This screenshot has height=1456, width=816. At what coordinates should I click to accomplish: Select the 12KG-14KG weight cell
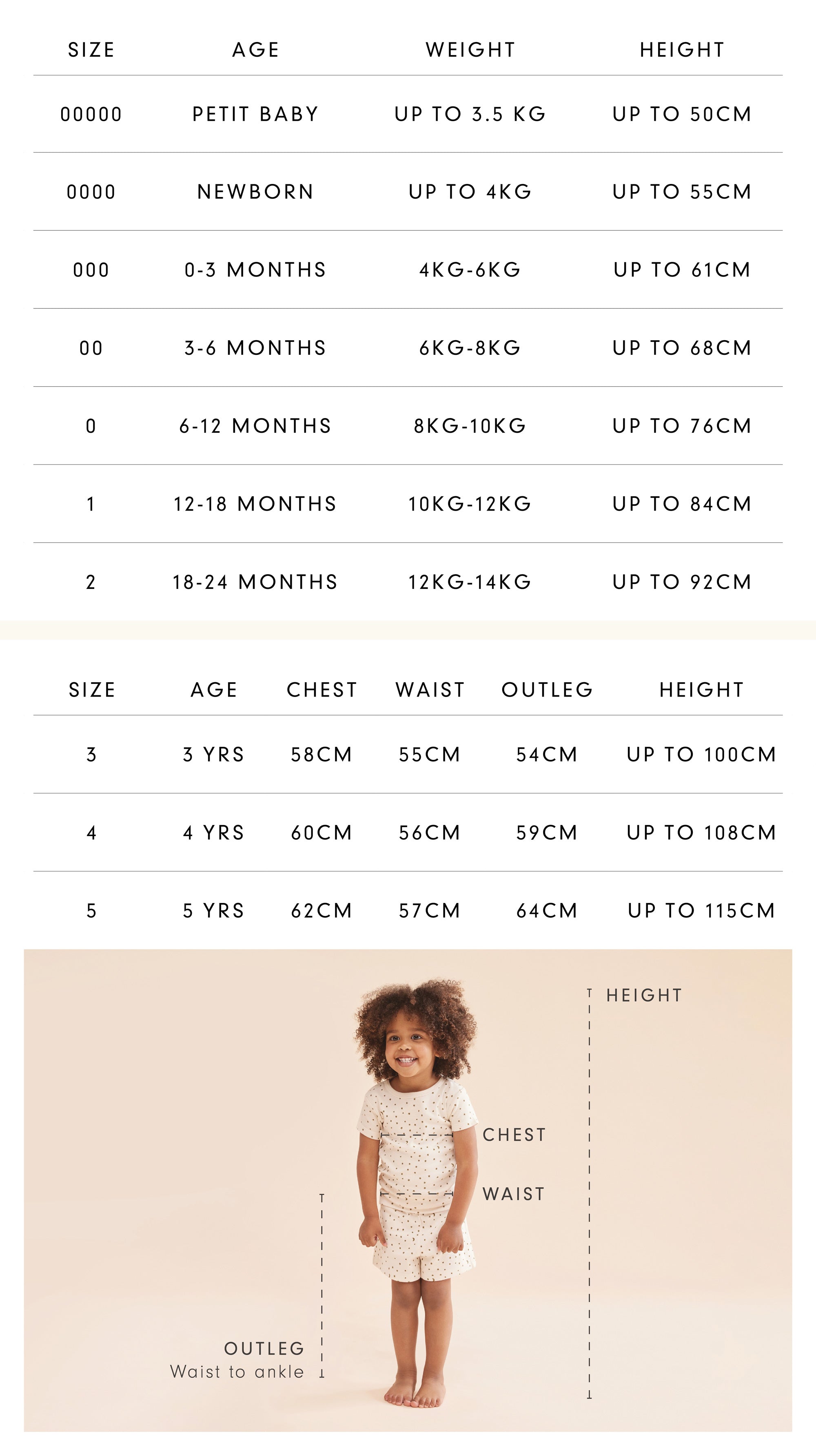click(470, 582)
